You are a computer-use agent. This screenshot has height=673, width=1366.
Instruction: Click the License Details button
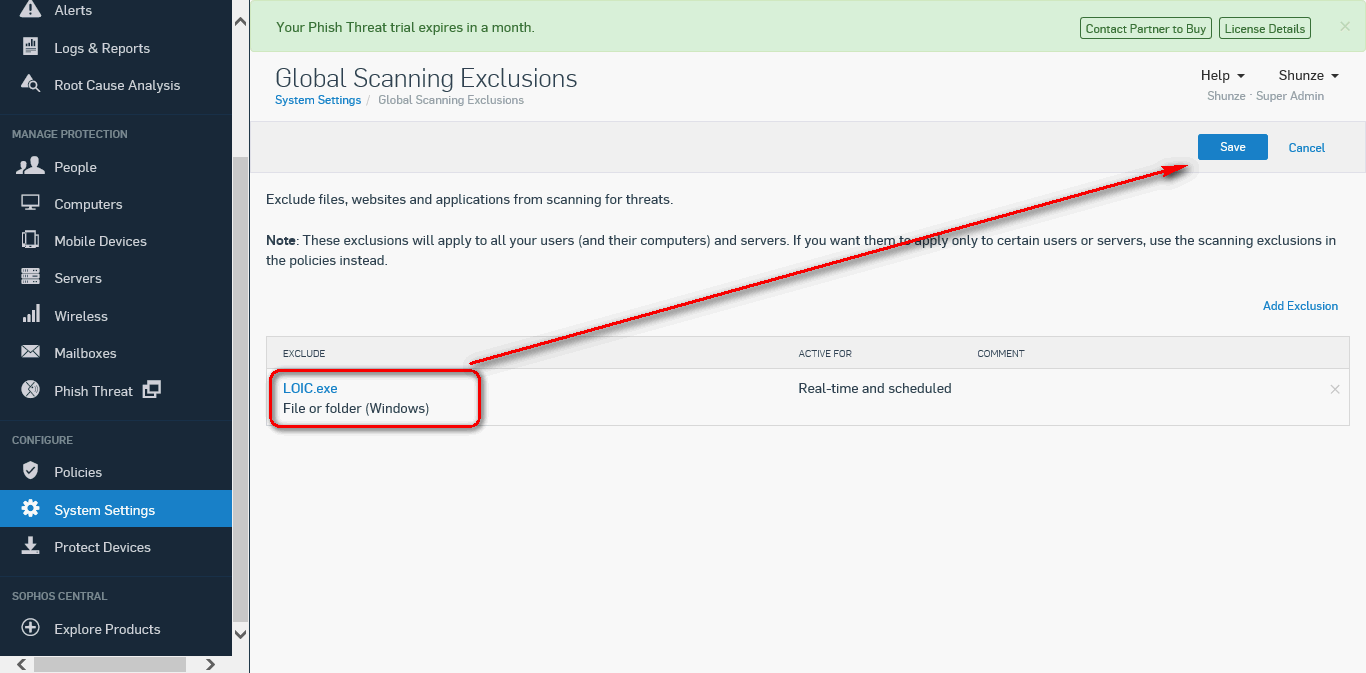pos(1265,28)
